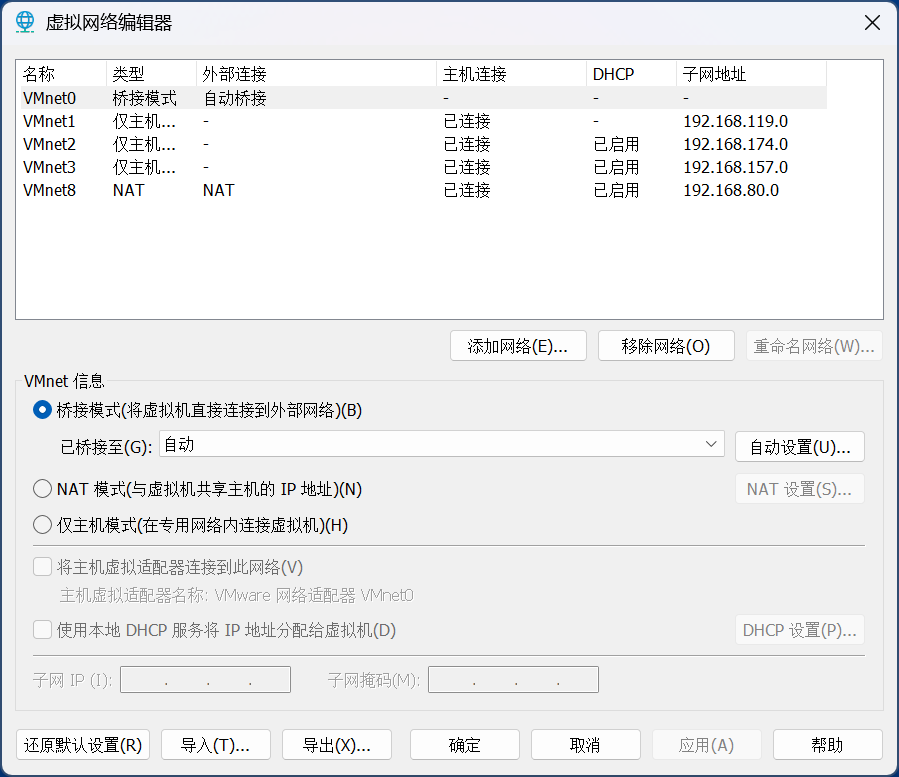Click the 确定 button
The height and width of the screenshot is (777, 899).
465,745
